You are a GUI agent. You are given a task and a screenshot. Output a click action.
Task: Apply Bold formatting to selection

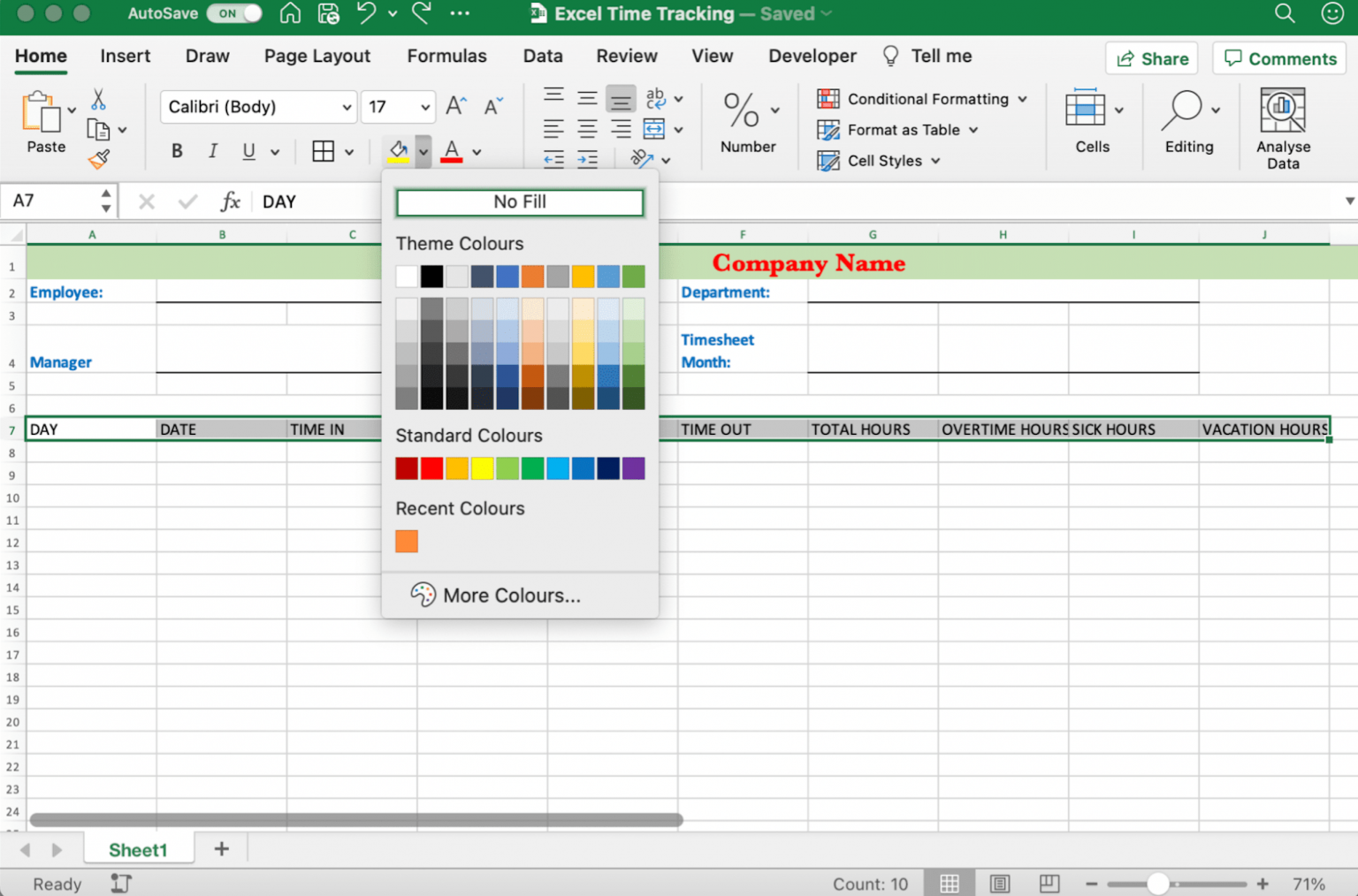click(177, 150)
